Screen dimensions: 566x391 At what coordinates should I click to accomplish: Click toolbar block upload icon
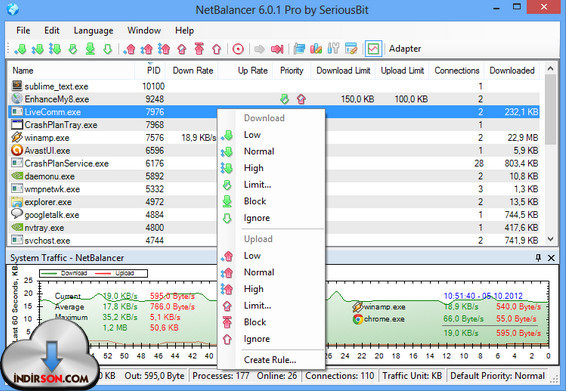click(x=199, y=49)
